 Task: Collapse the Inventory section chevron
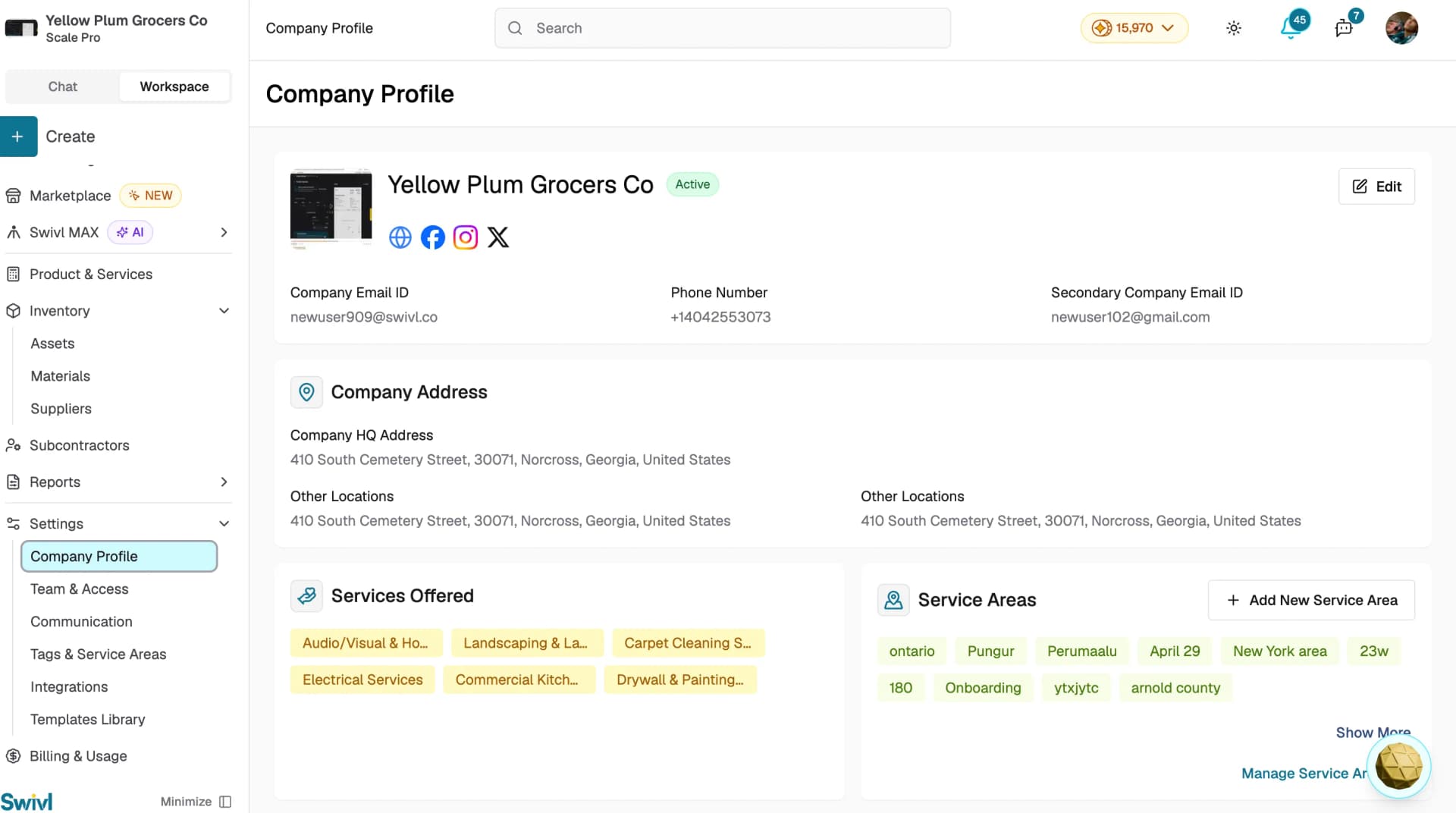[224, 311]
